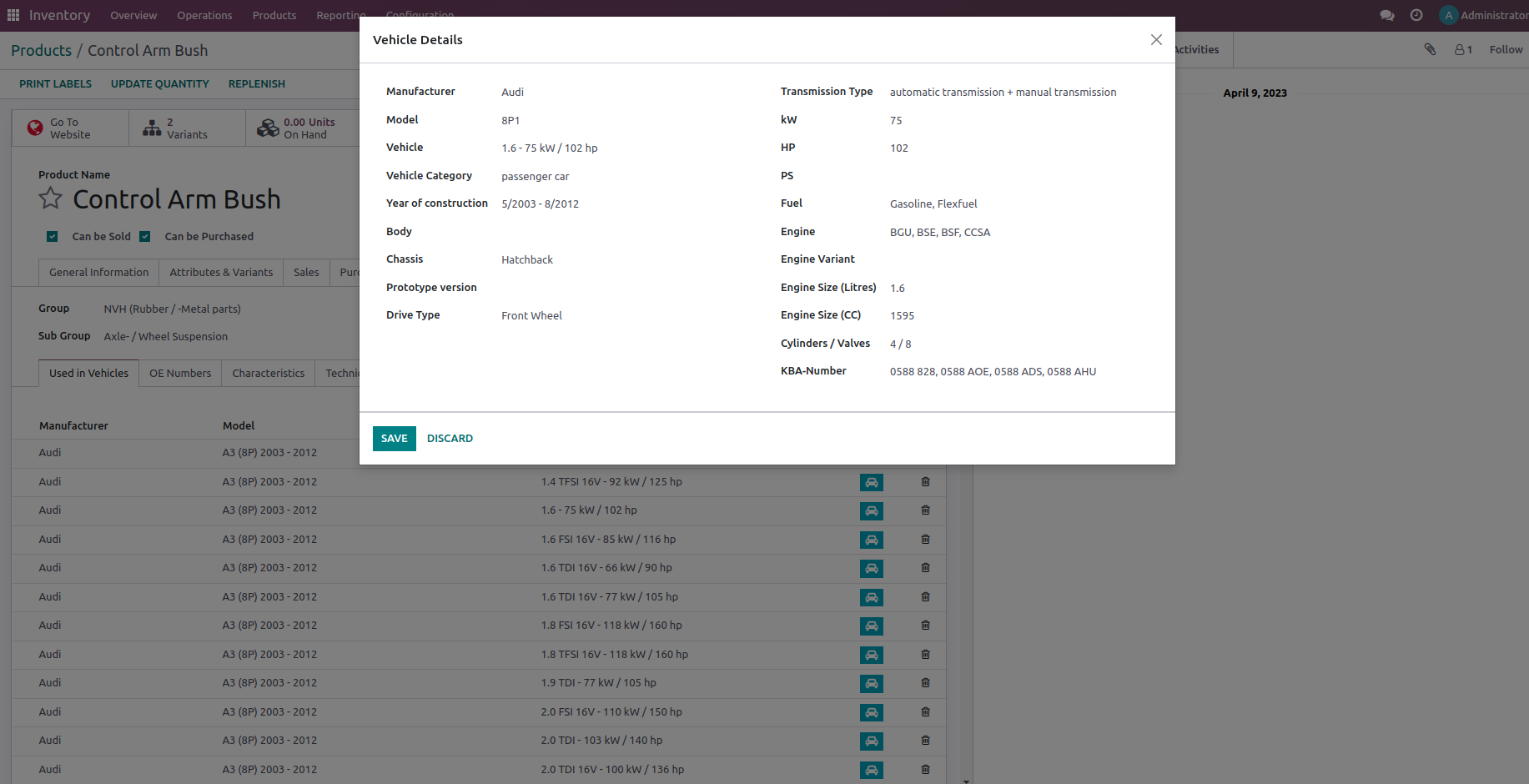This screenshot has height=784, width=1529.
Task: Delete the 1.8 FSI 16V vehicle row
Action: [925, 626]
